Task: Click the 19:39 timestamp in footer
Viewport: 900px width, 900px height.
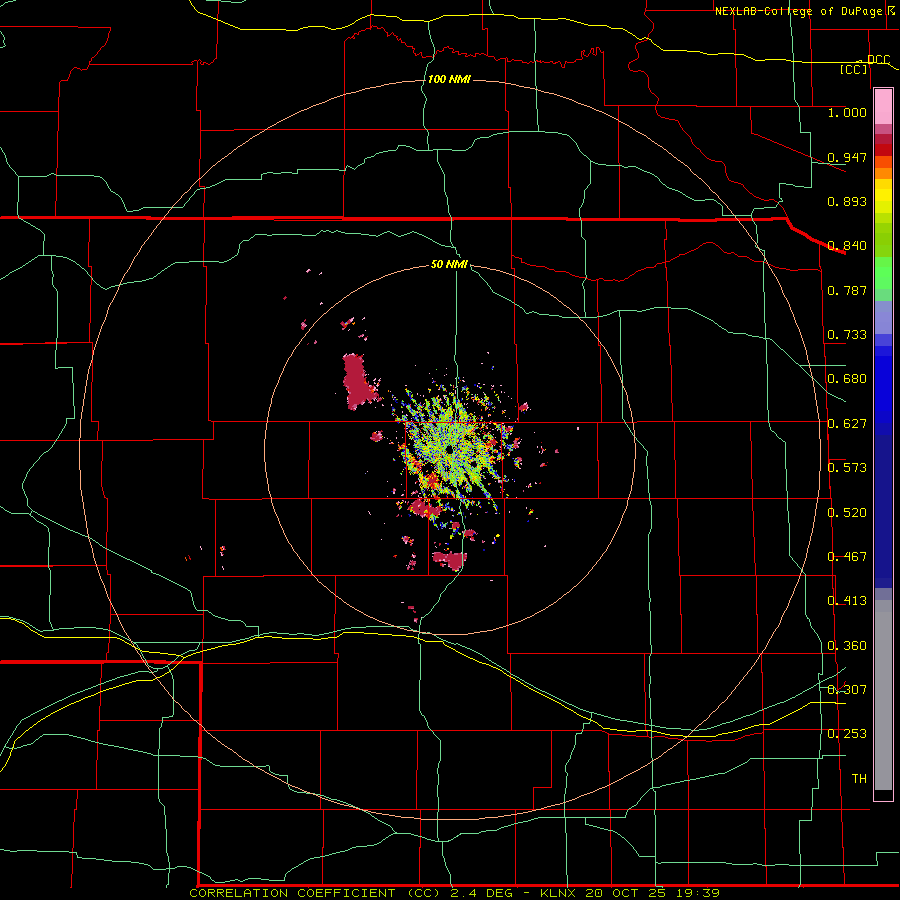Action: (700, 893)
